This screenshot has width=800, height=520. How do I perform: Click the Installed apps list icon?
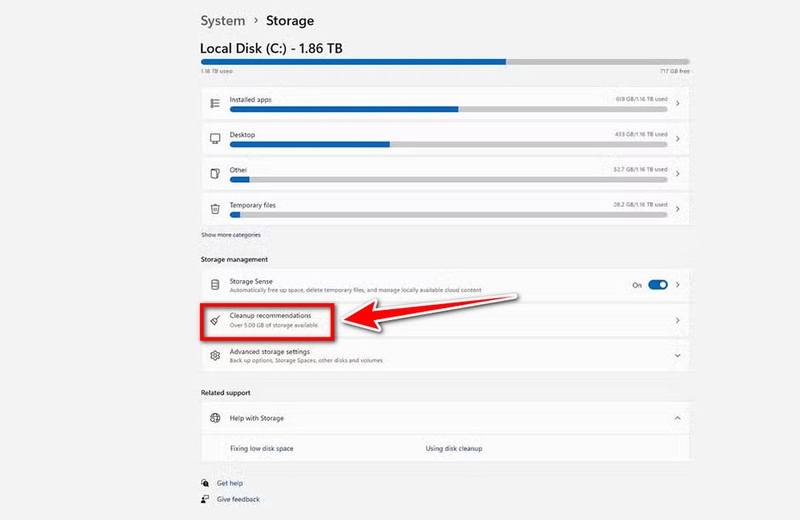pos(215,103)
